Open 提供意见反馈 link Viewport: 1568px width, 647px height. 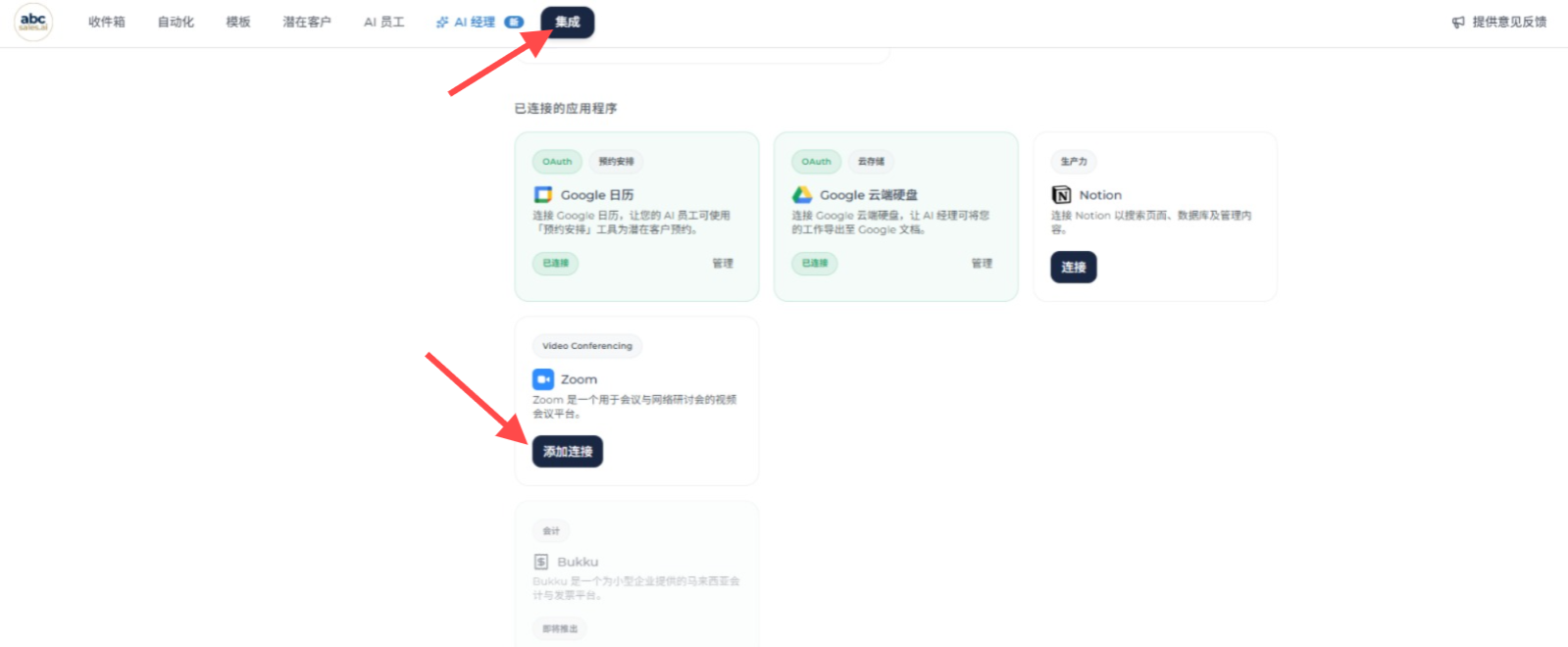coord(1510,22)
